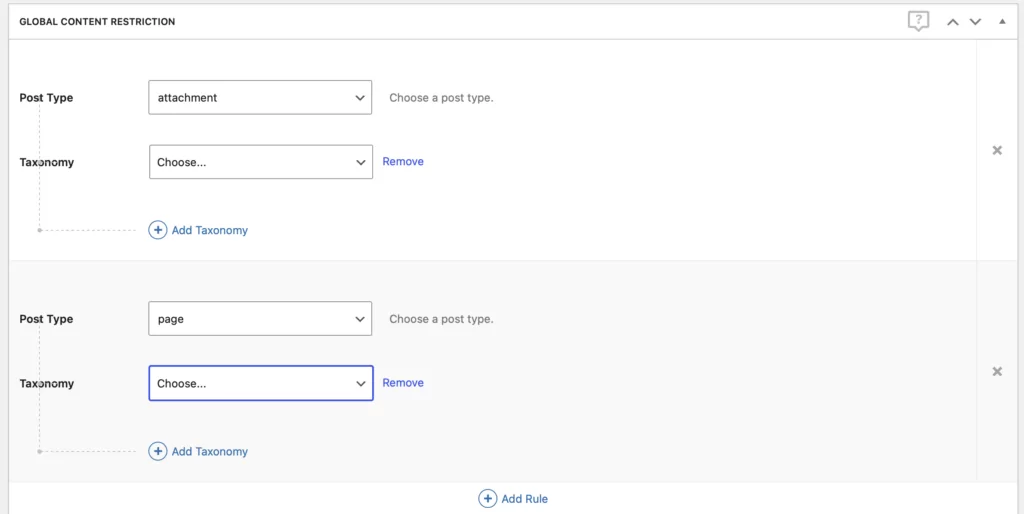The width and height of the screenshot is (1024, 514).
Task: Move Global Content Restriction panel down
Action: pos(975,22)
